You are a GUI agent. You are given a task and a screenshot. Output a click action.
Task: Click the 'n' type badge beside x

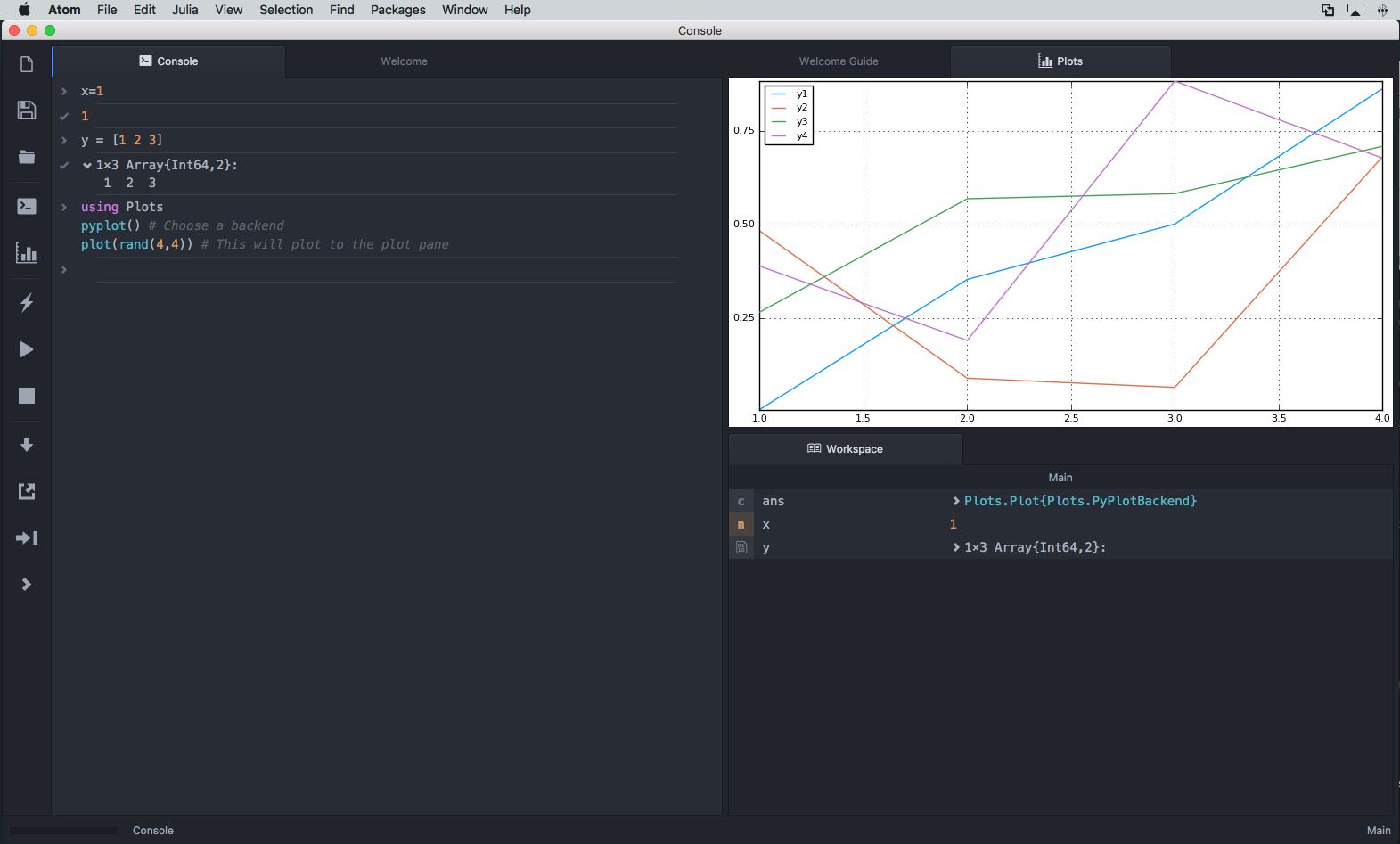(x=741, y=524)
